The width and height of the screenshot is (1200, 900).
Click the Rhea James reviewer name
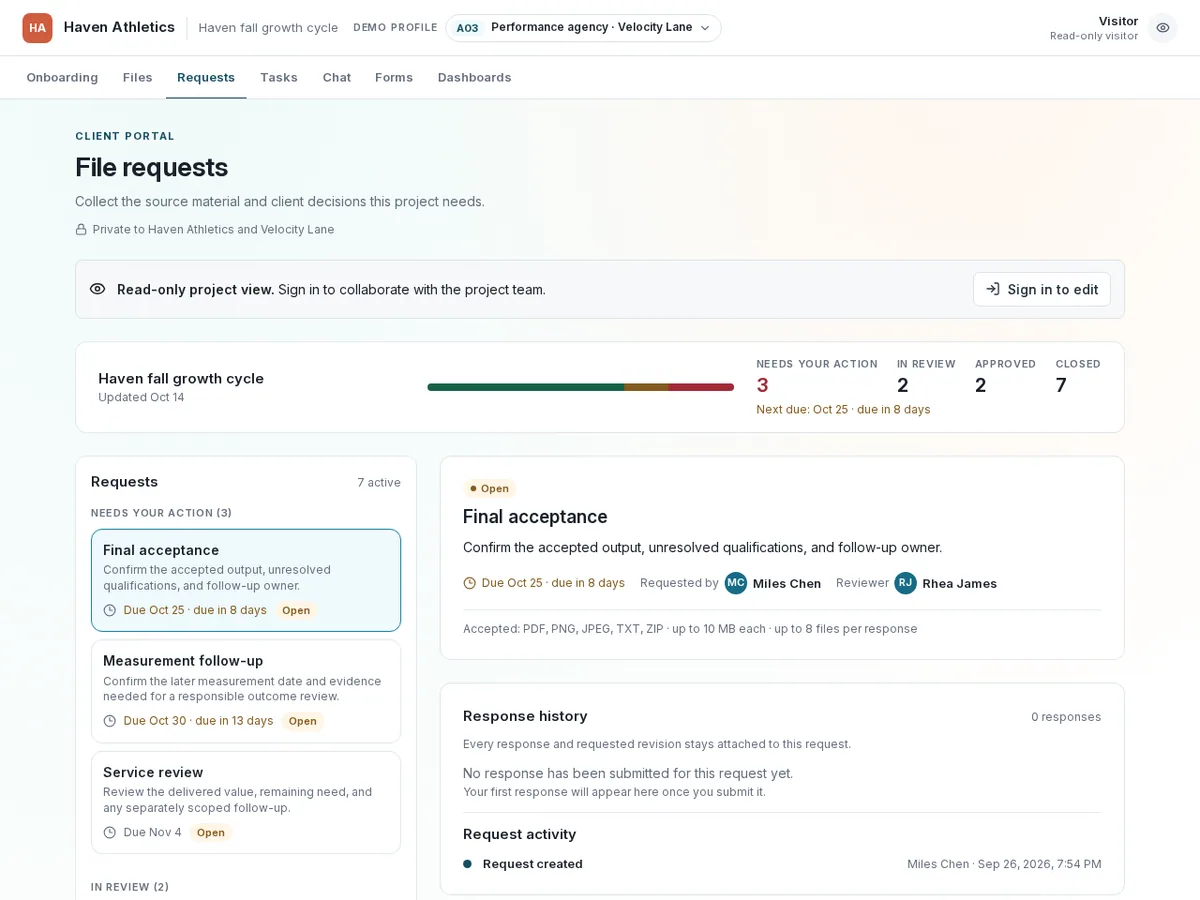pos(959,584)
